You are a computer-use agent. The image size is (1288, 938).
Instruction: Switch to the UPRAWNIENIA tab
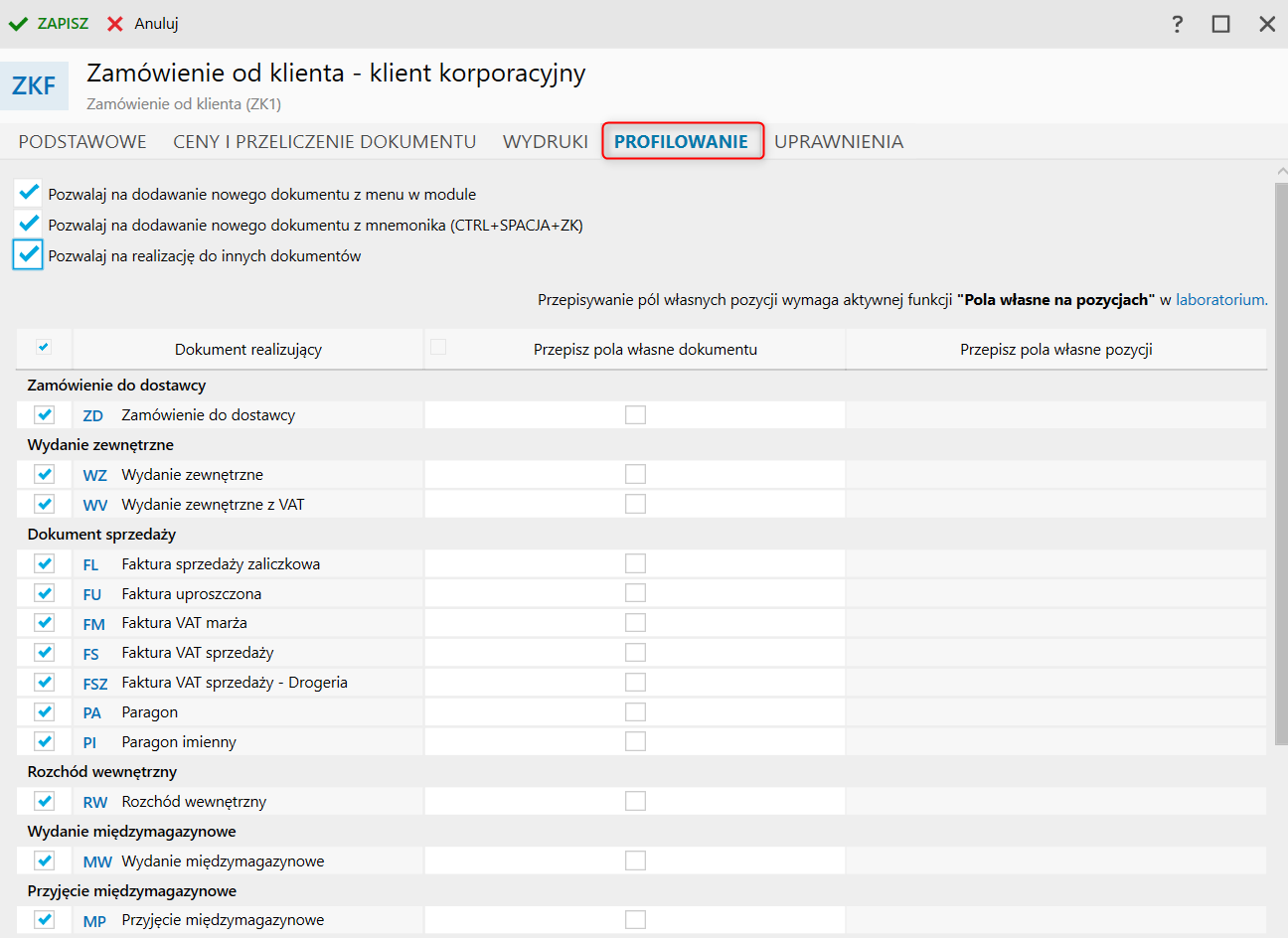(x=839, y=142)
